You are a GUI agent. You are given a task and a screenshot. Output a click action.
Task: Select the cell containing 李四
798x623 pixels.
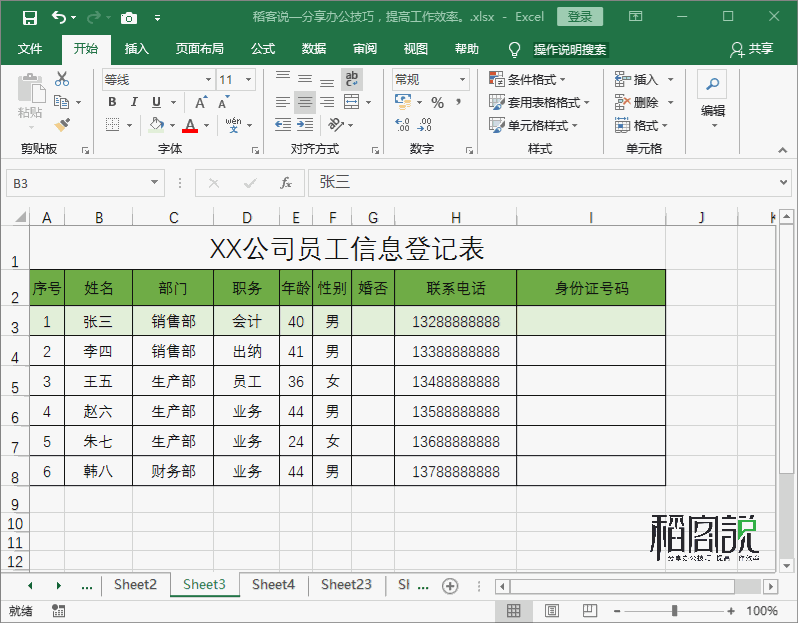(x=98, y=351)
